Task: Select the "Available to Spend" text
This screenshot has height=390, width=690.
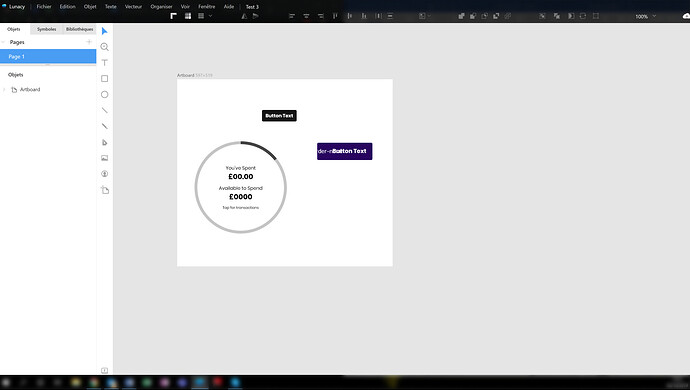Action: click(x=241, y=188)
